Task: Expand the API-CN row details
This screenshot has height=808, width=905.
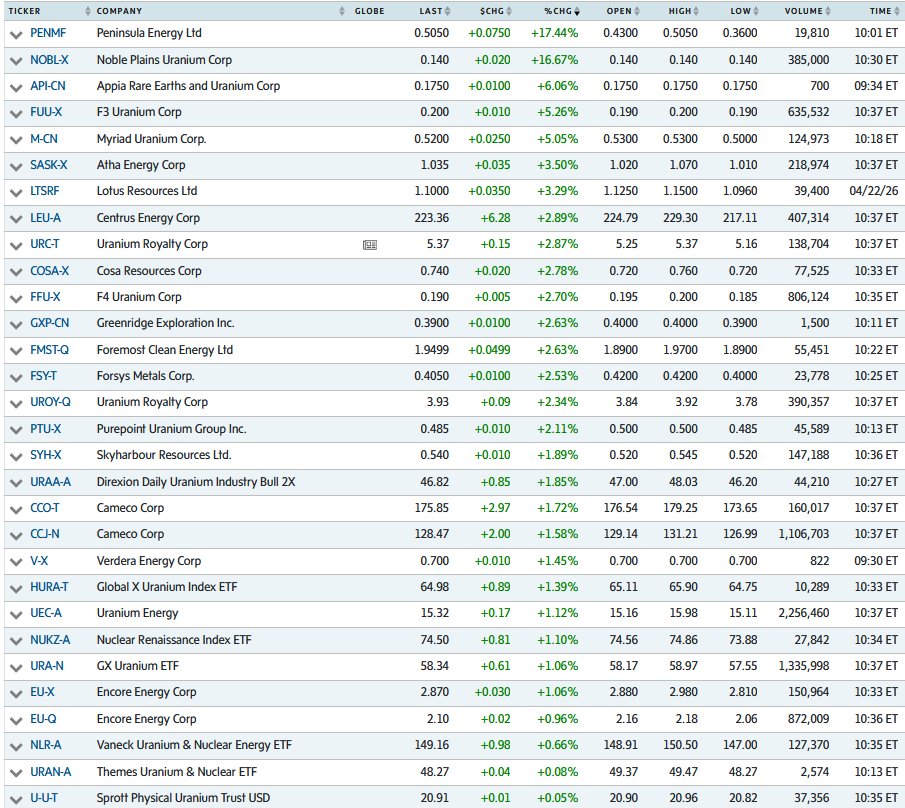Action: tap(16, 87)
